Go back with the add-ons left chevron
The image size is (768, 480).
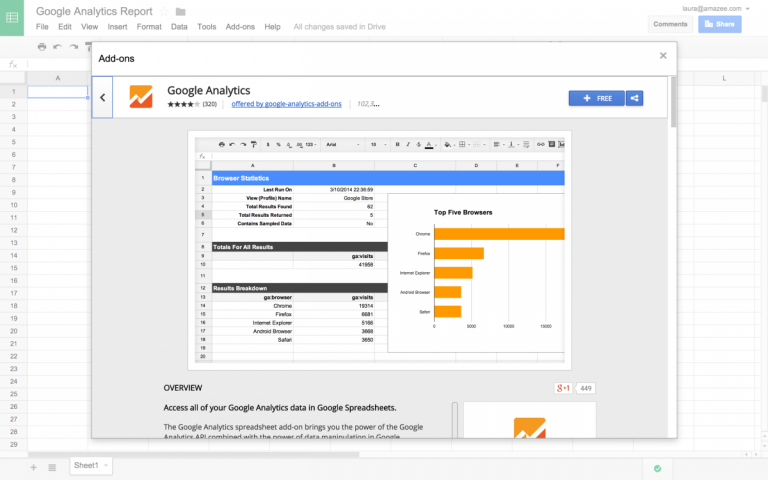tap(102, 97)
